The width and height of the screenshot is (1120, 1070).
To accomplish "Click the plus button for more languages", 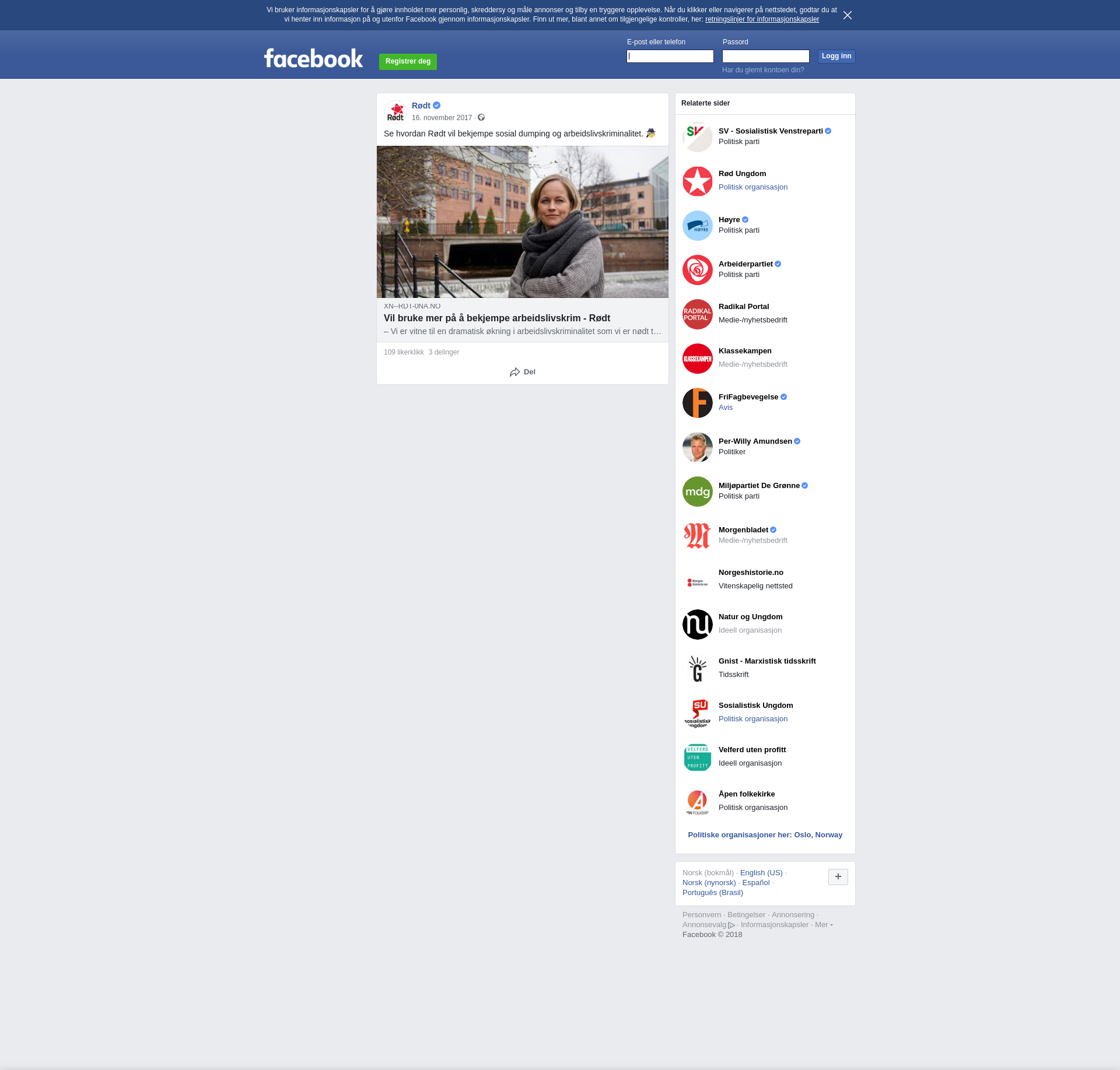I will point(838,876).
